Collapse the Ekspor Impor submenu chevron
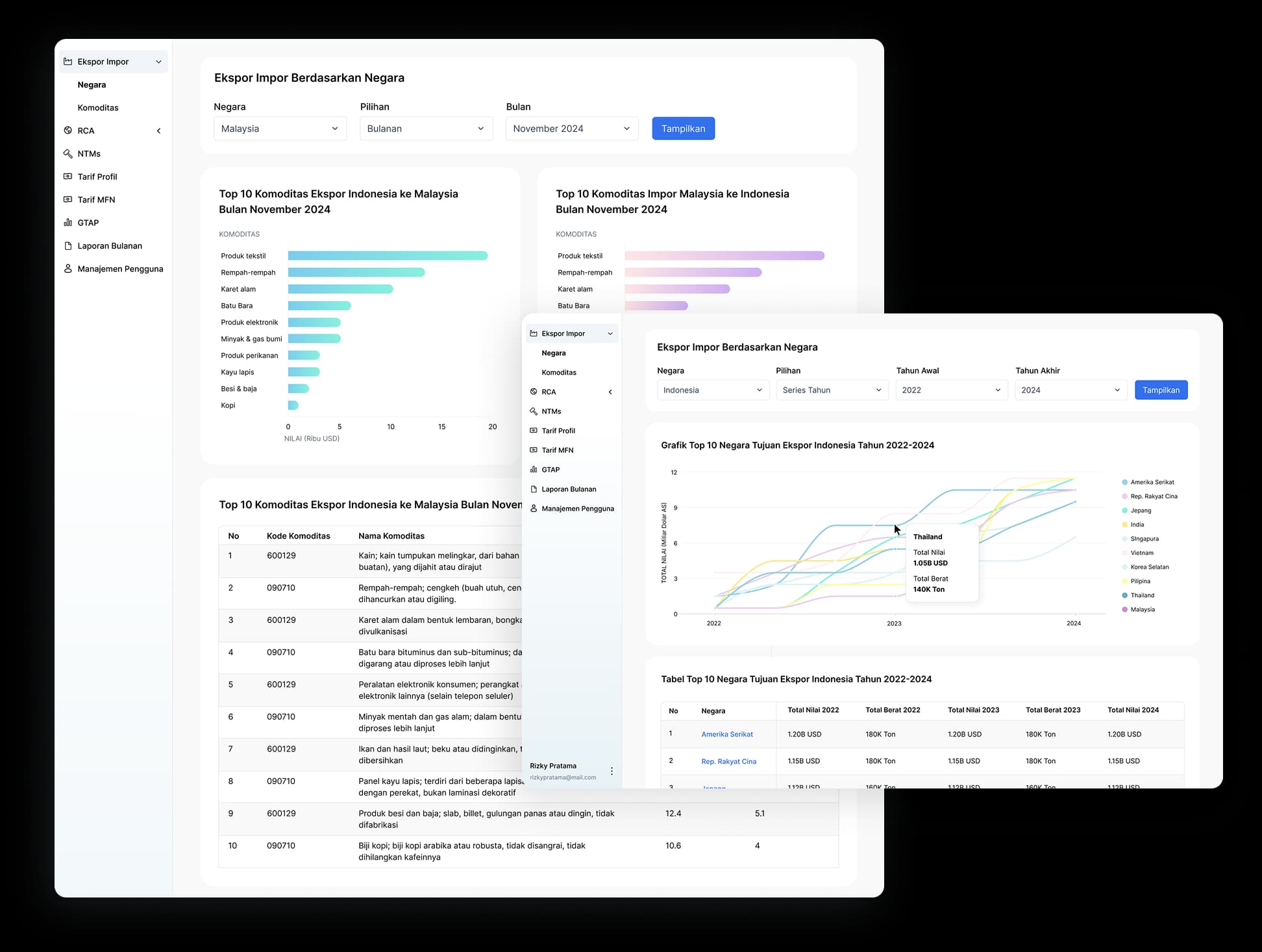This screenshot has width=1262, height=952. point(159,61)
